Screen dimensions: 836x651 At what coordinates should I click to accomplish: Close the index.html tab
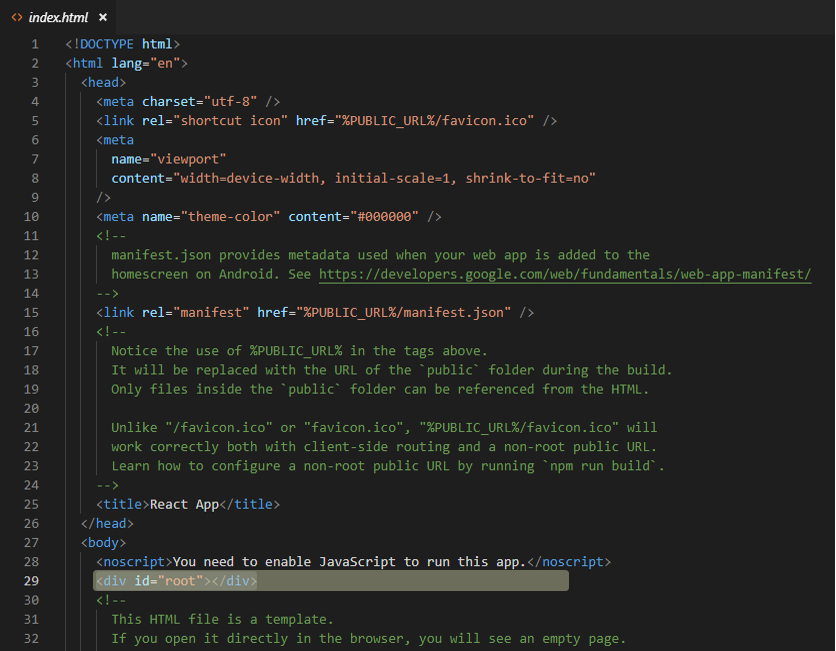[103, 18]
